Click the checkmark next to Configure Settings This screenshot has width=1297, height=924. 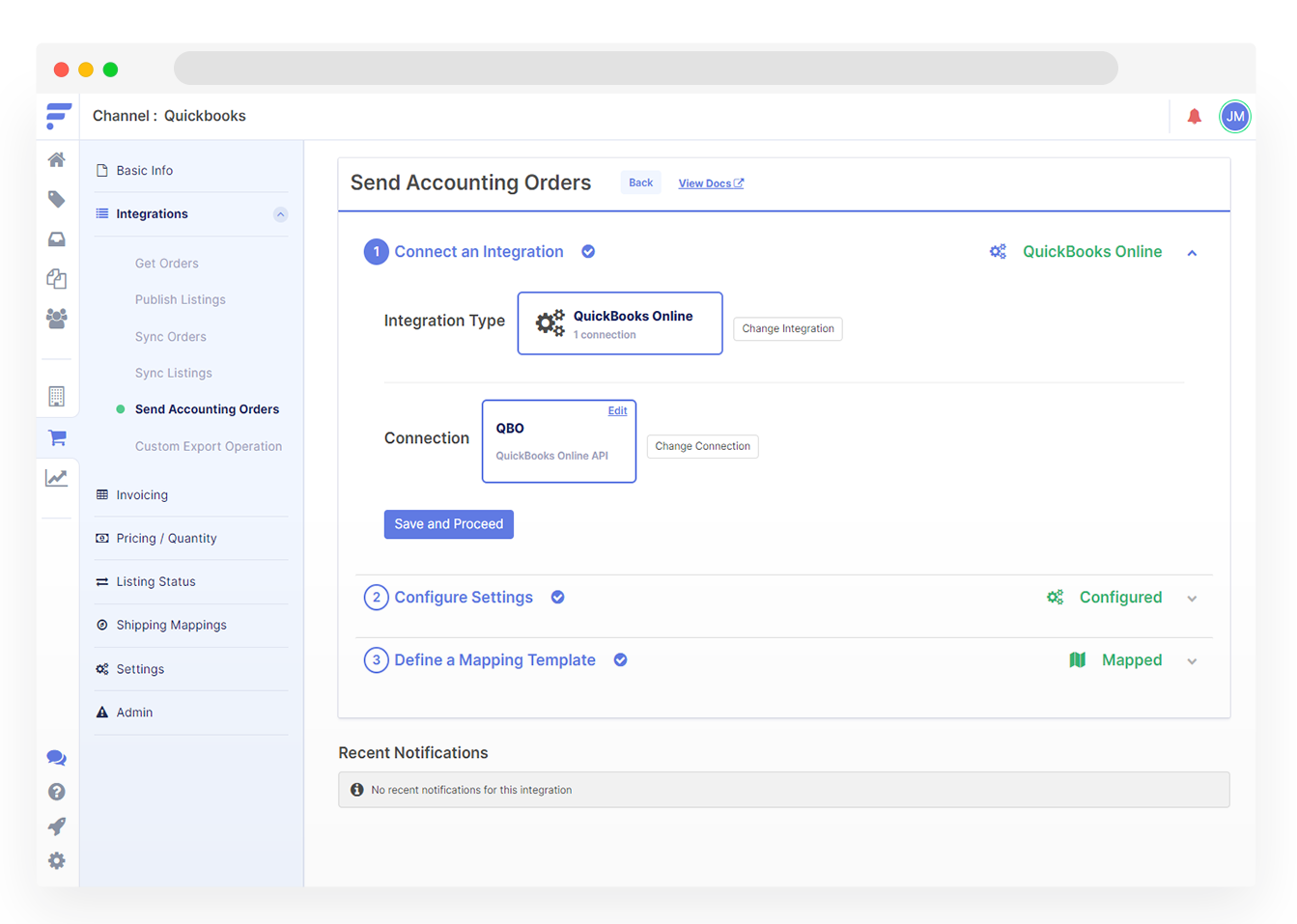[x=558, y=598]
